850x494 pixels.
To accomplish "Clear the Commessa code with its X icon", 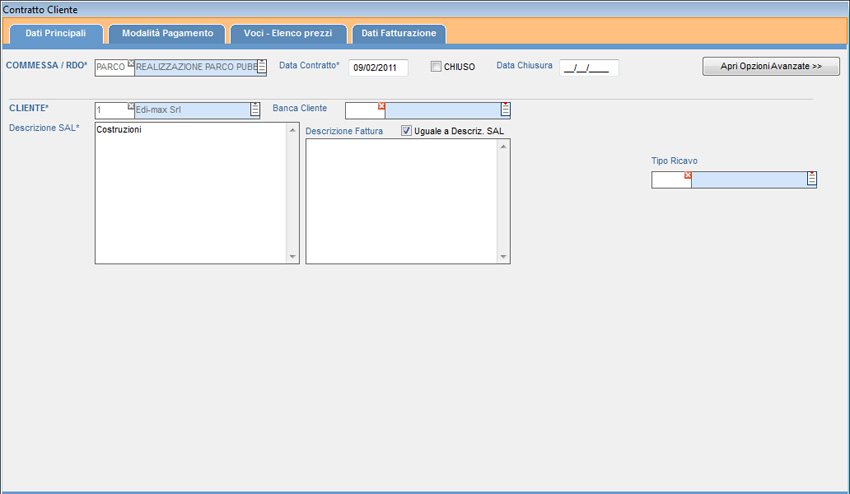I will (131, 64).
